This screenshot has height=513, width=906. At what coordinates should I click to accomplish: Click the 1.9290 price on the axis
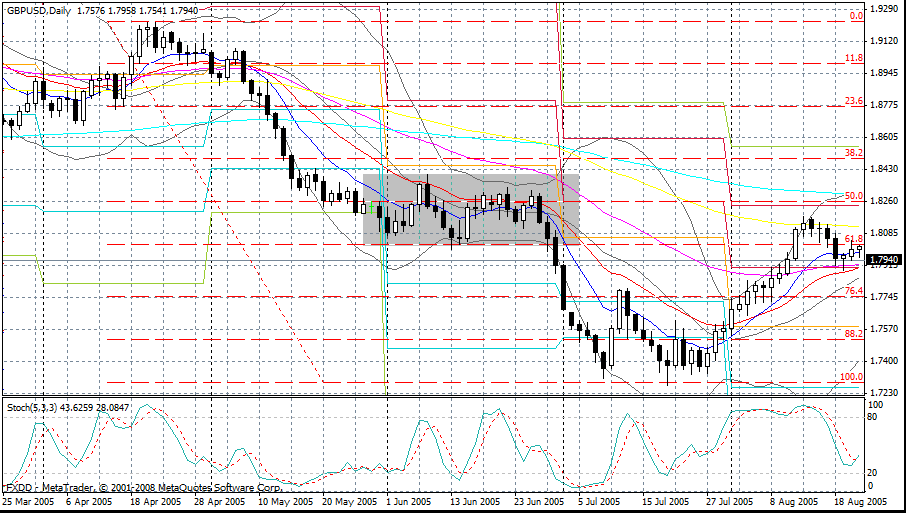click(883, 9)
